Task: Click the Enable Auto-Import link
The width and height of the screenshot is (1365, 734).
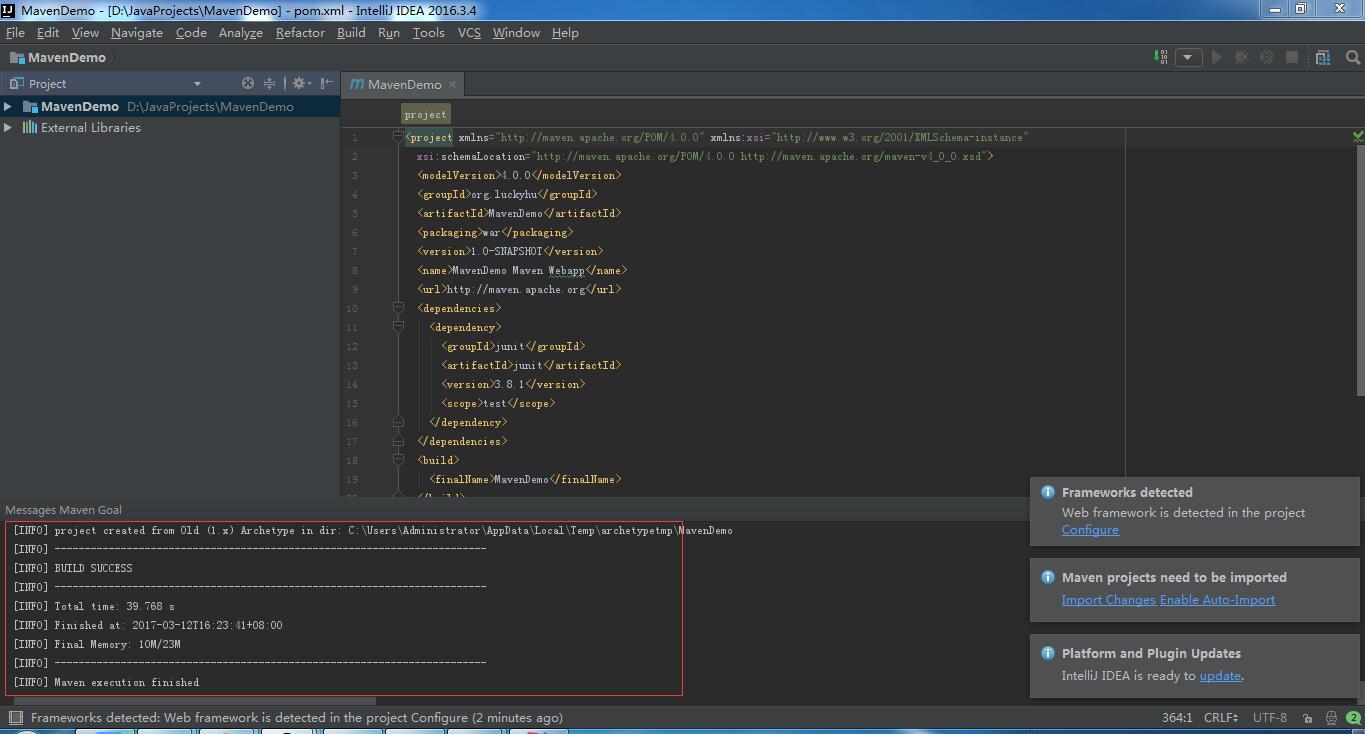Action: click(x=1217, y=600)
